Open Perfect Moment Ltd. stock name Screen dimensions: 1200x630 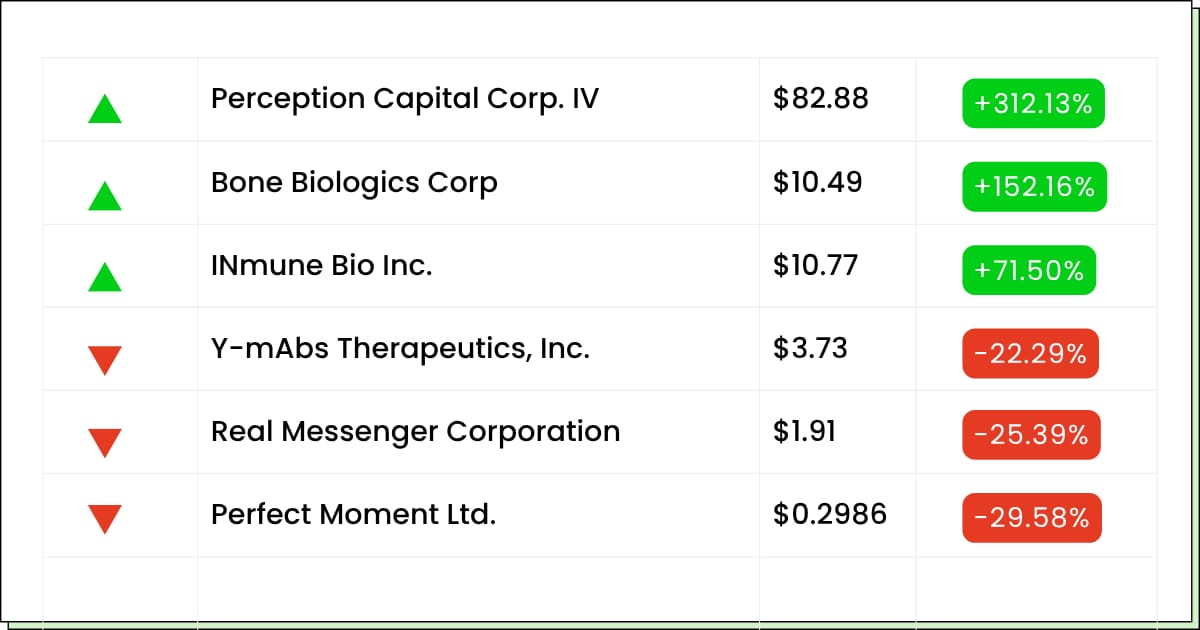pos(353,515)
